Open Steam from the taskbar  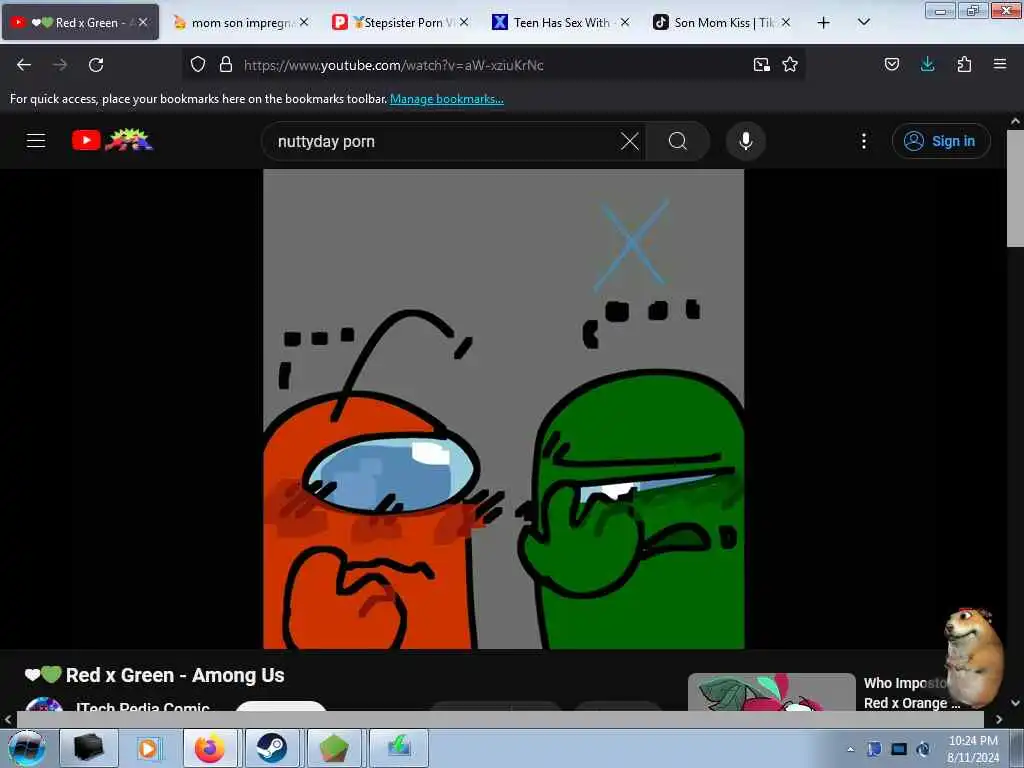tap(272, 748)
